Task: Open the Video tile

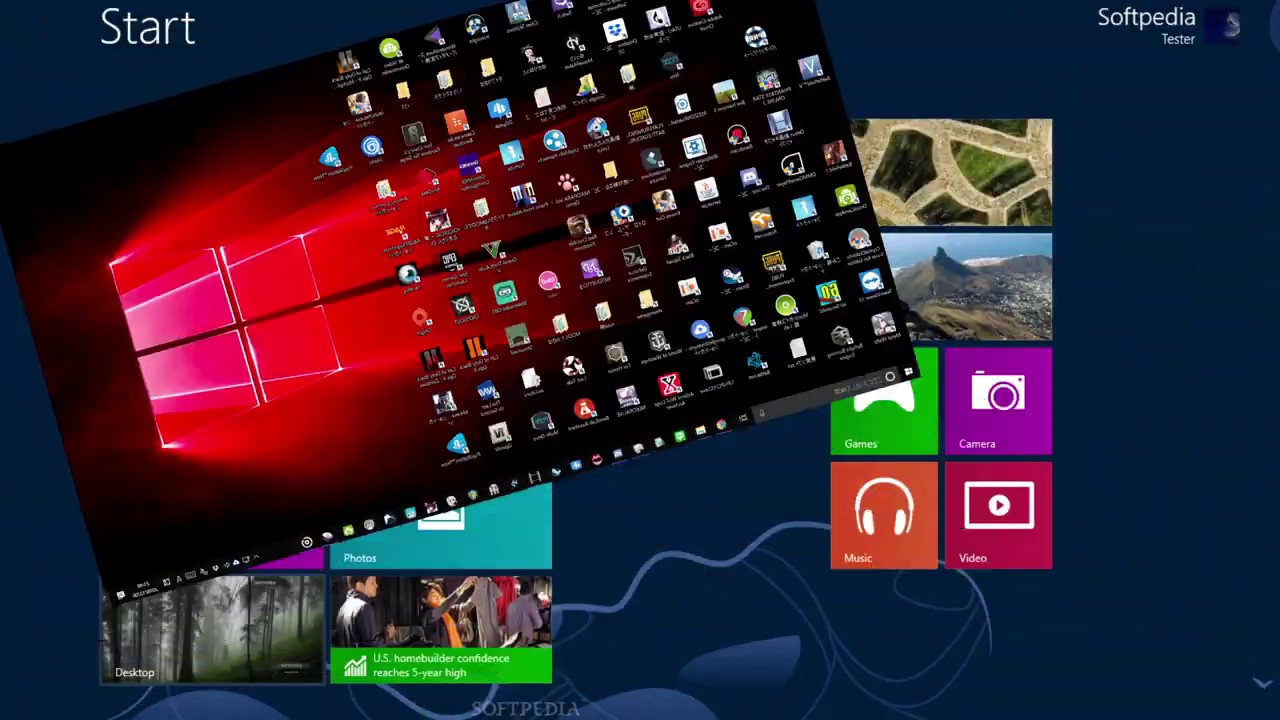Action: [x=998, y=515]
